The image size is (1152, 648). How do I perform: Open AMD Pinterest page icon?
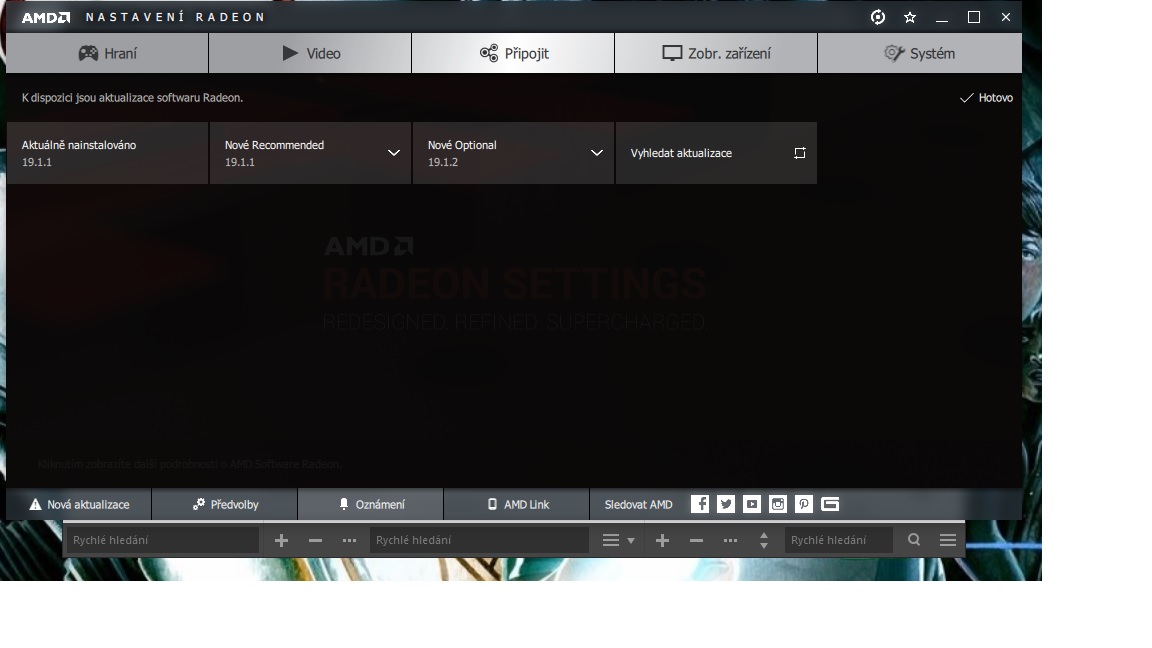click(x=804, y=504)
